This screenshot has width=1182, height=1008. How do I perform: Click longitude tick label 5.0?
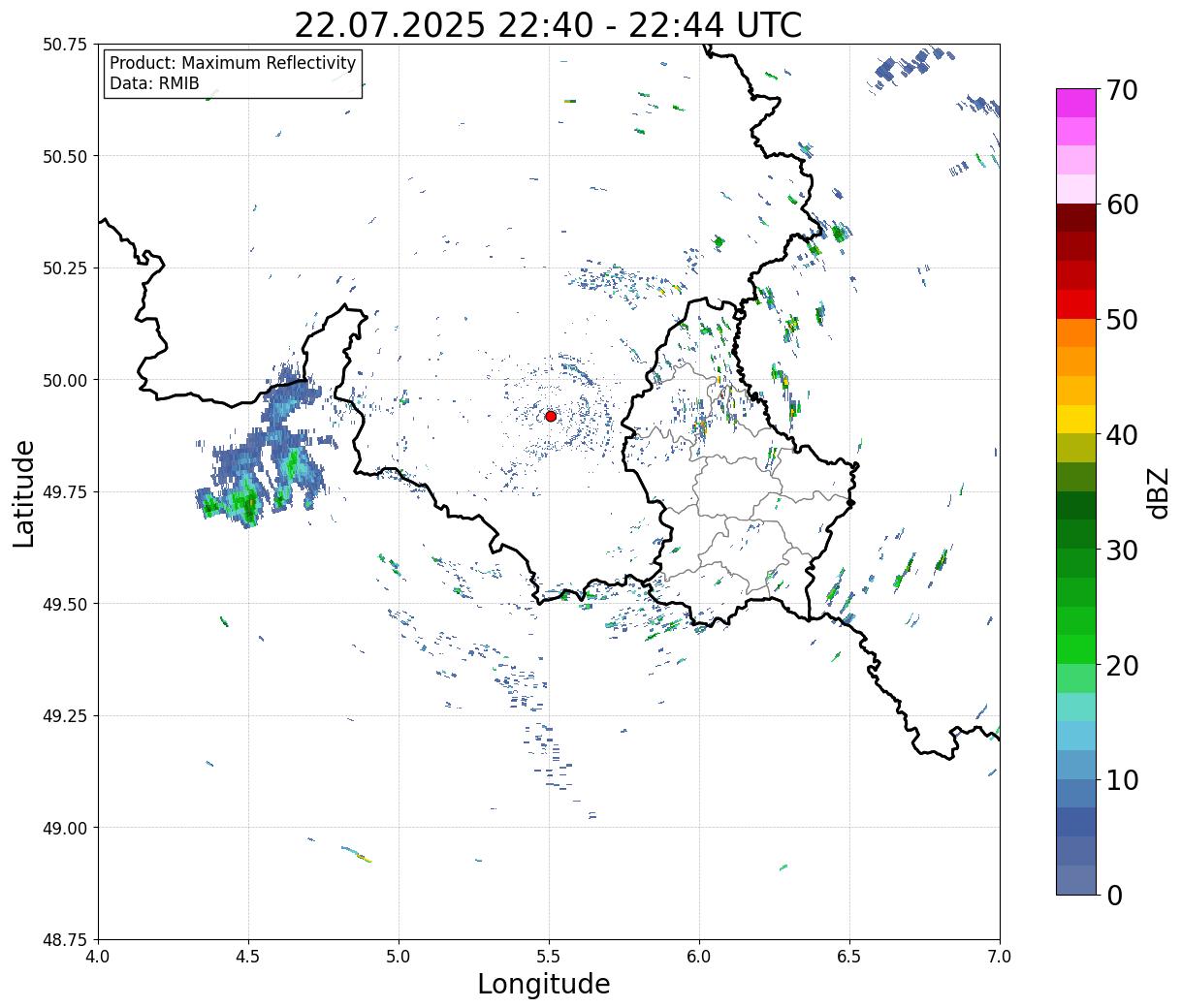[399, 957]
